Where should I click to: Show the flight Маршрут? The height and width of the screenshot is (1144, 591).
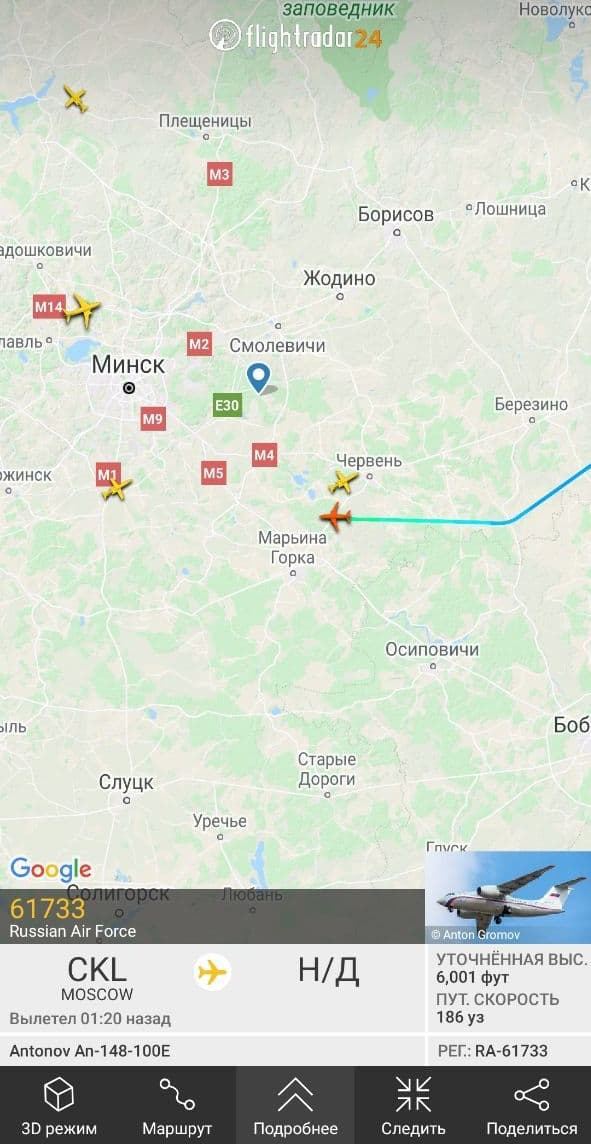(177, 1106)
